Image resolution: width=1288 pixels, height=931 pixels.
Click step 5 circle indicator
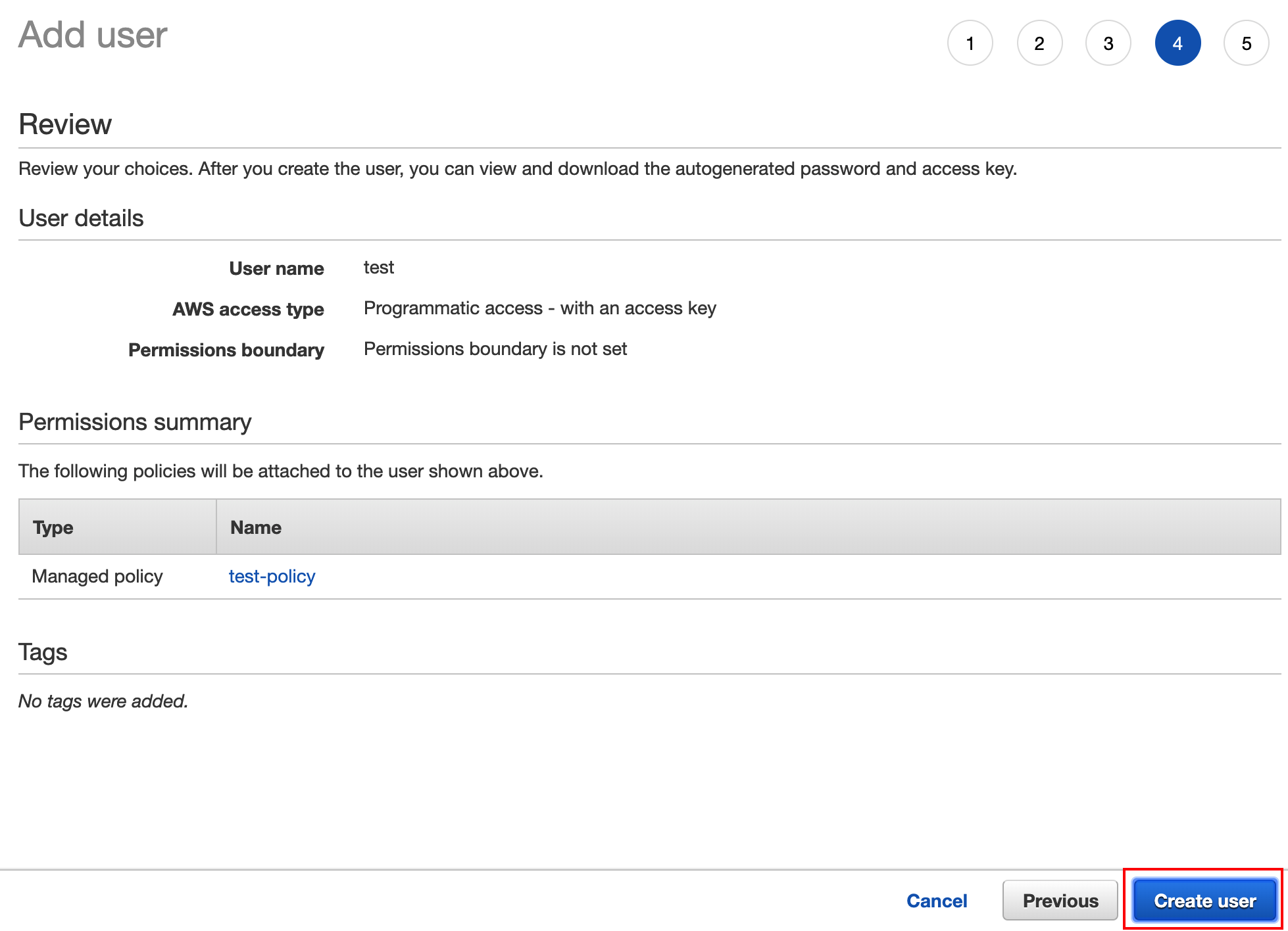[x=1246, y=43]
